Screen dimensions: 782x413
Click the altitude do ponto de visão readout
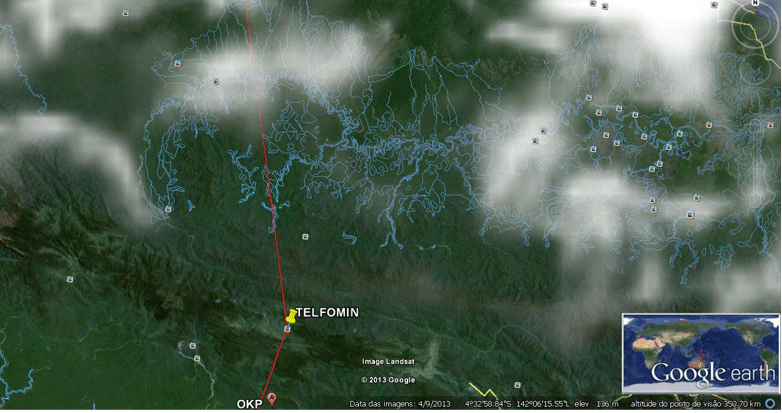[x=696, y=404]
